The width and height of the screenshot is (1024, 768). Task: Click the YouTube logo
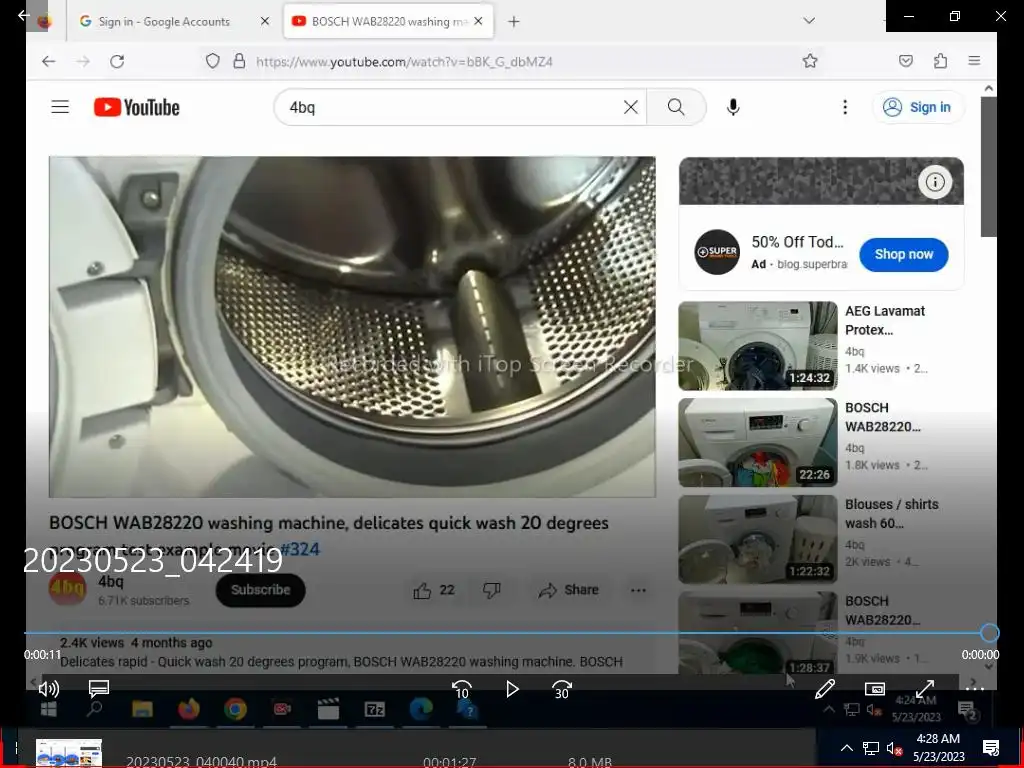[x=136, y=107]
